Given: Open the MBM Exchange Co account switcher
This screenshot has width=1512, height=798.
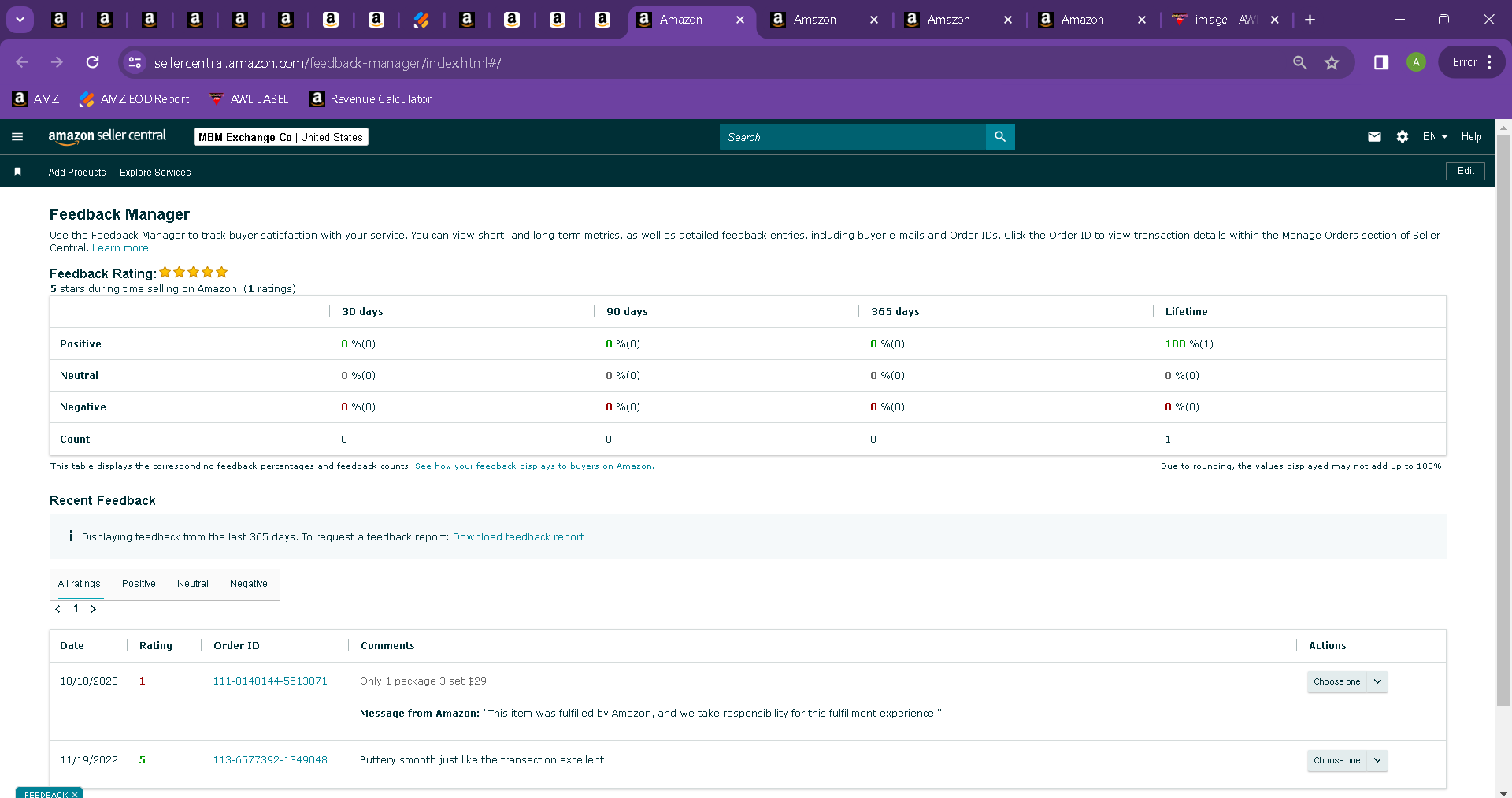Looking at the screenshot, I should click(281, 137).
